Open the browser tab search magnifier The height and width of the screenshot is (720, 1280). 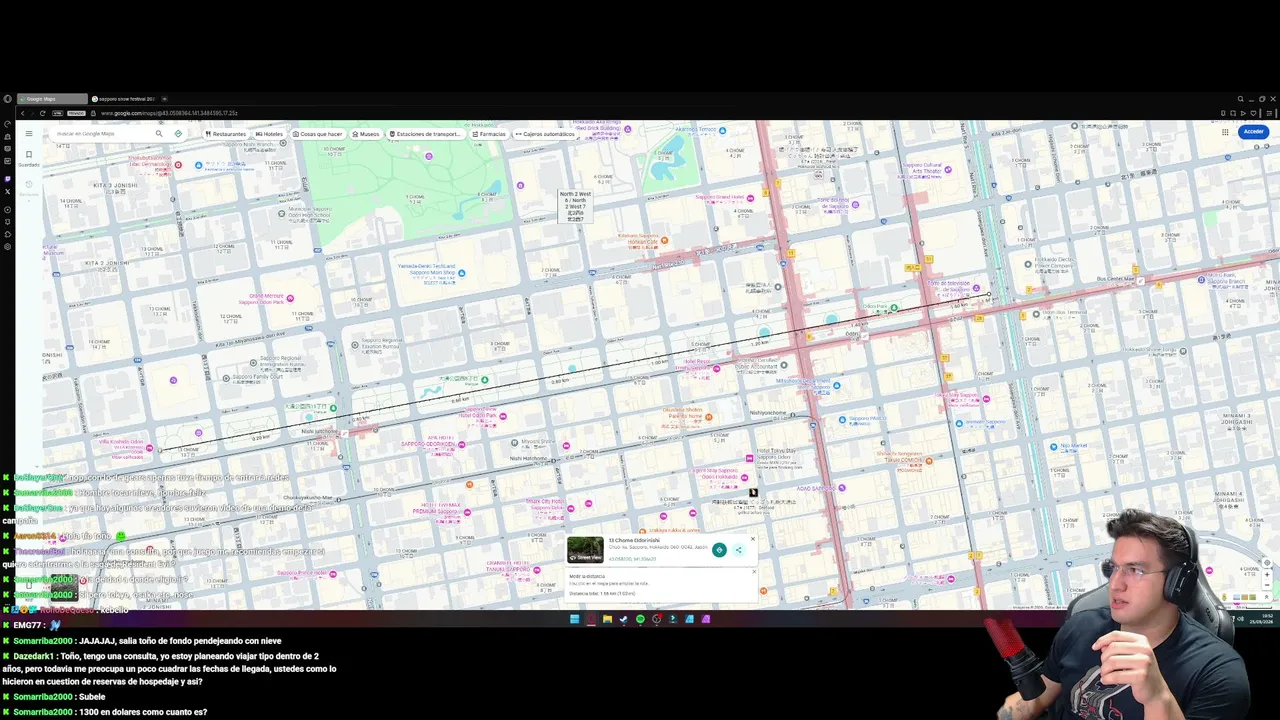(x=1241, y=99)
